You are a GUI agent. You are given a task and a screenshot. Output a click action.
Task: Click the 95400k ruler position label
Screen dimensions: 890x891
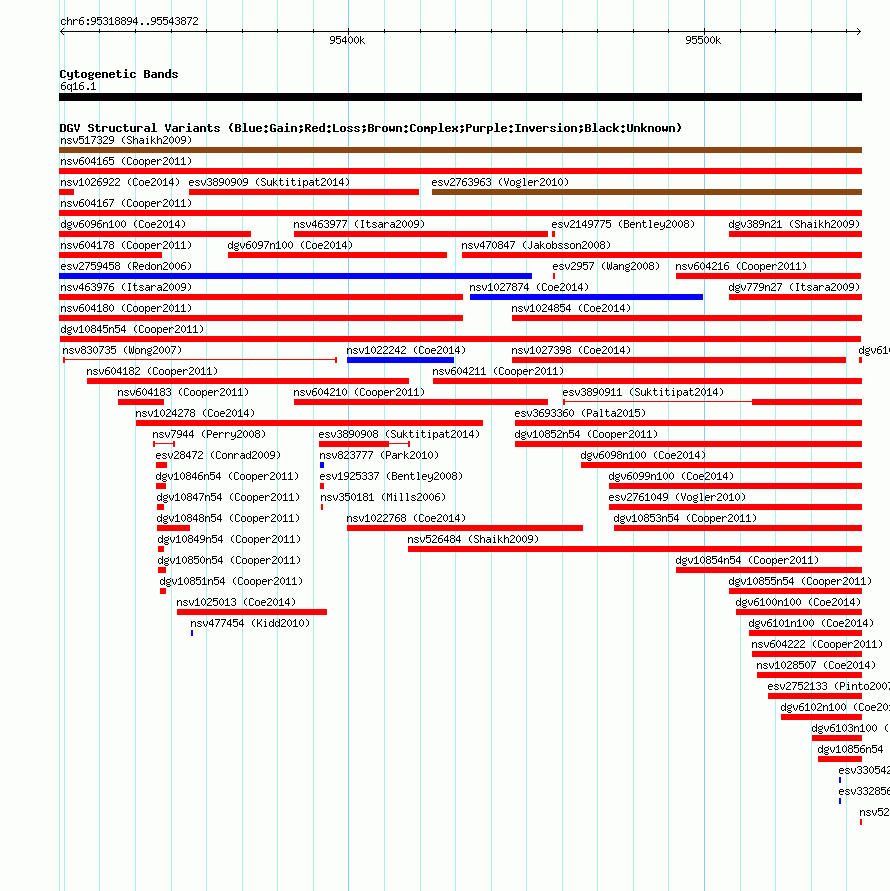coord(347,40)
